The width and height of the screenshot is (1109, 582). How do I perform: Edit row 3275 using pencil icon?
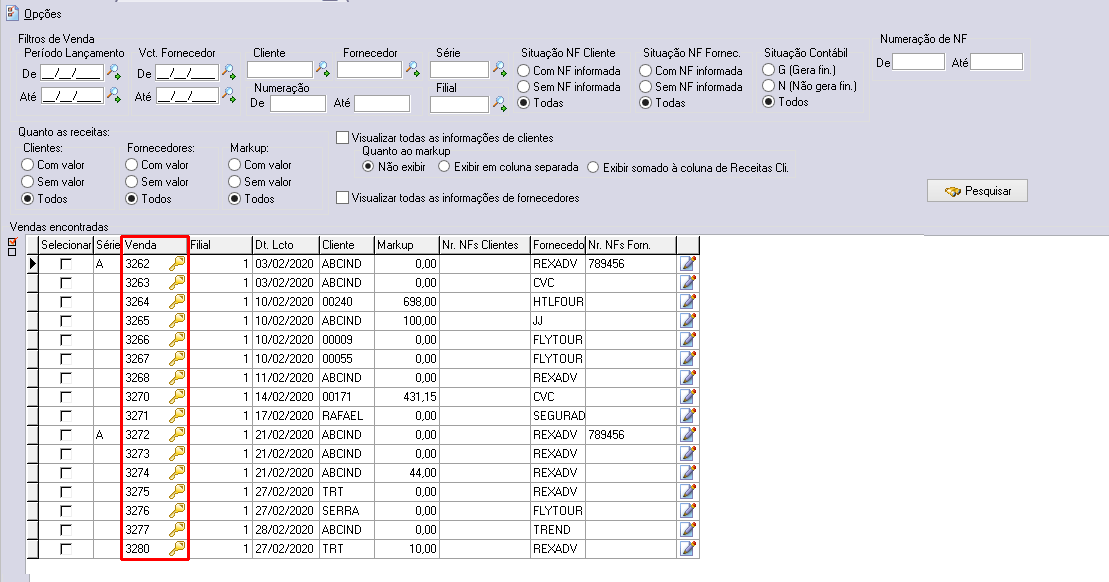(687, 491)
